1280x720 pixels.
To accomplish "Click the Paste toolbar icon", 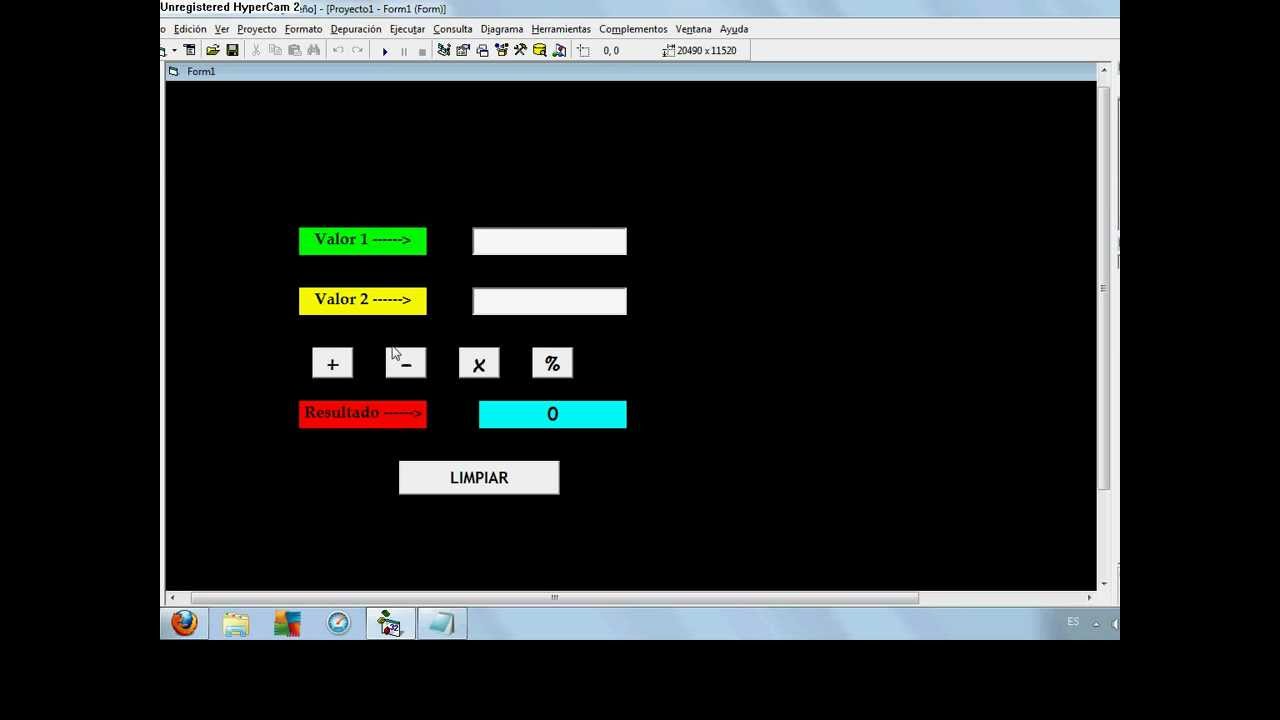I will (294, 50).
